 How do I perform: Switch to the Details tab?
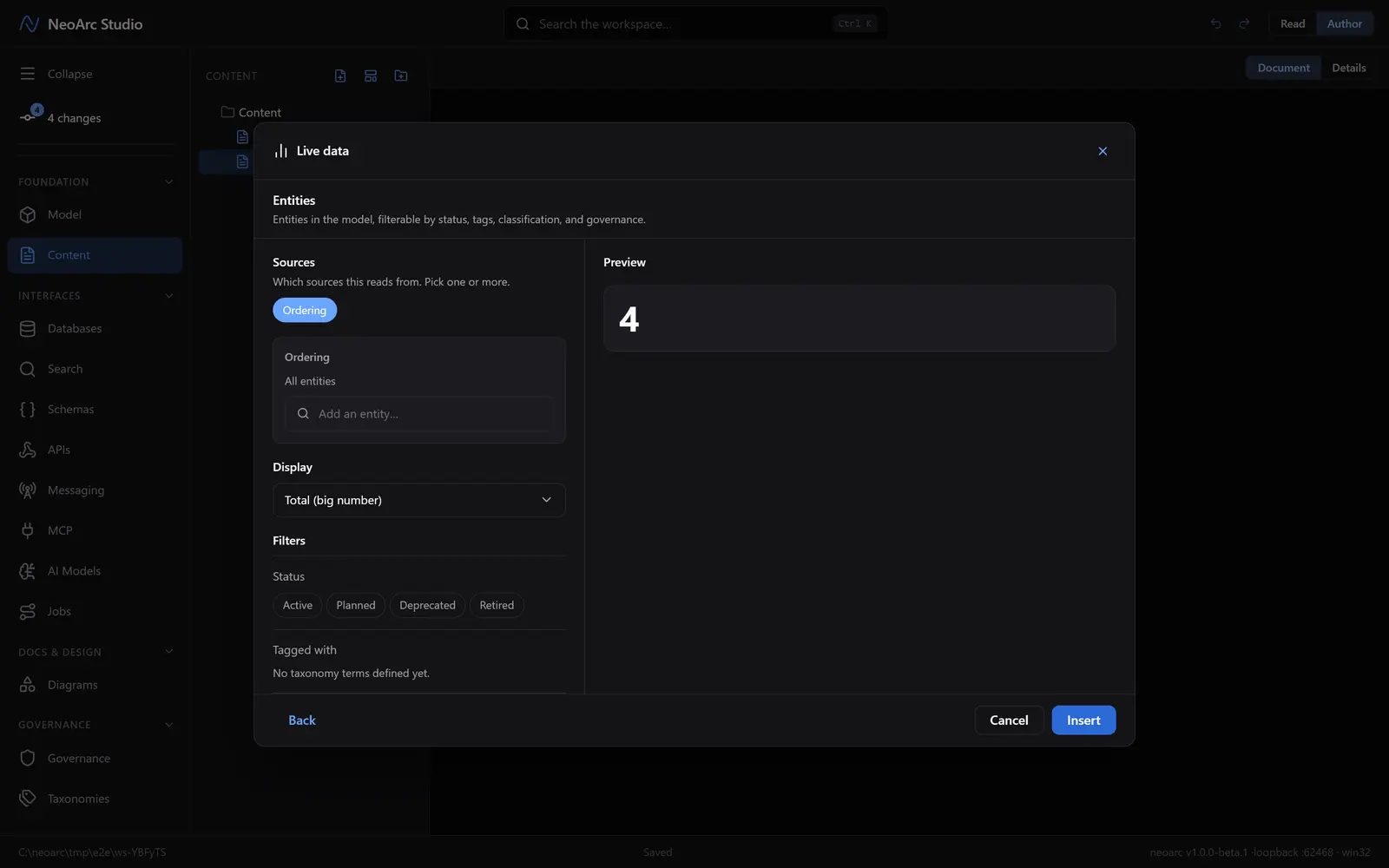point(1349,68)
